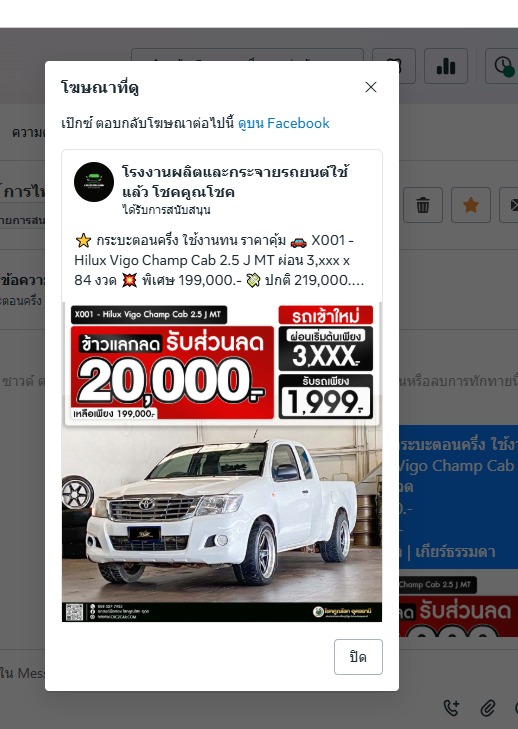Click the clock availability status icon

click(x=504, y=66)
